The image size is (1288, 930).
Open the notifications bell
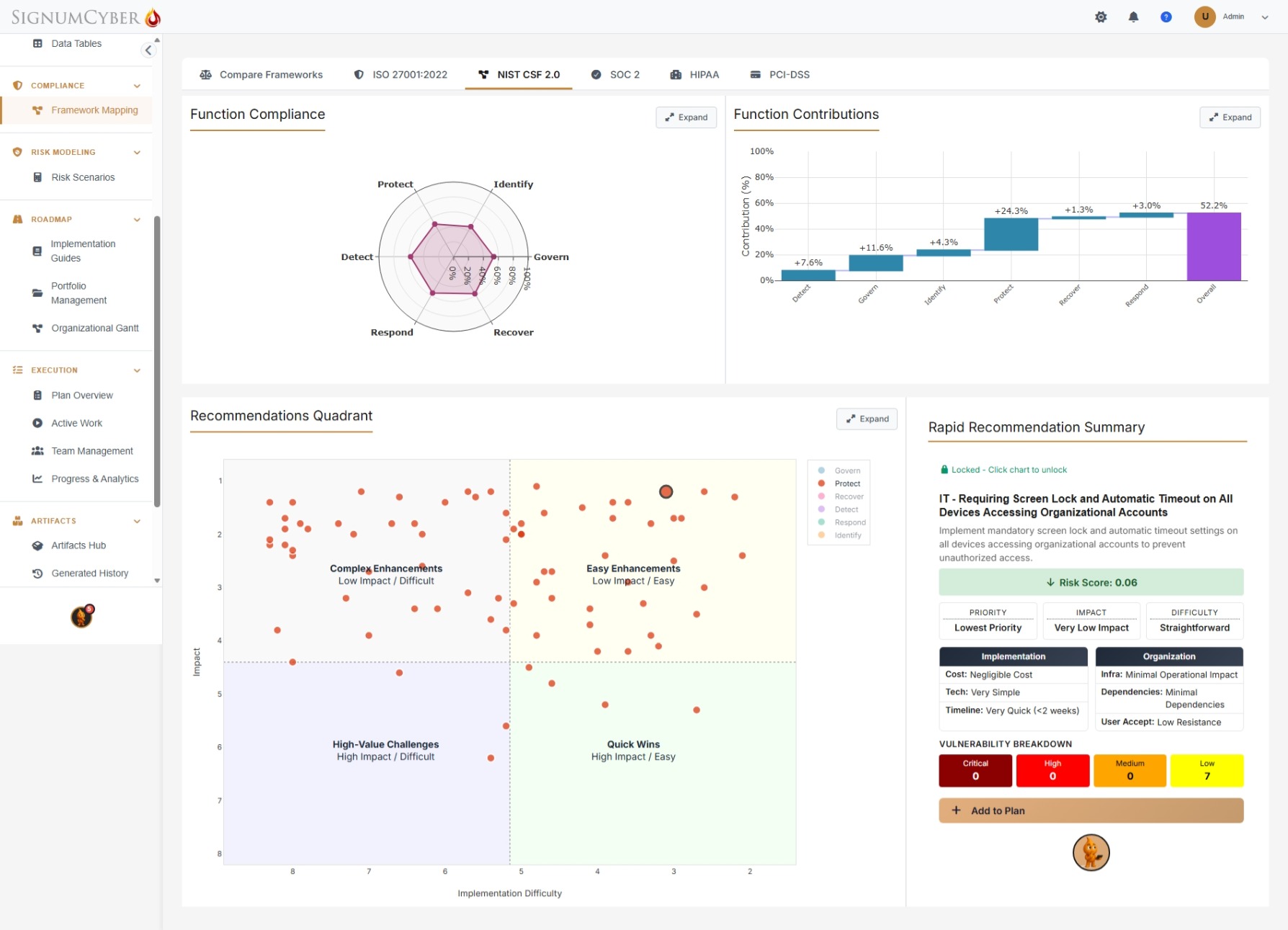(1133, 17)
